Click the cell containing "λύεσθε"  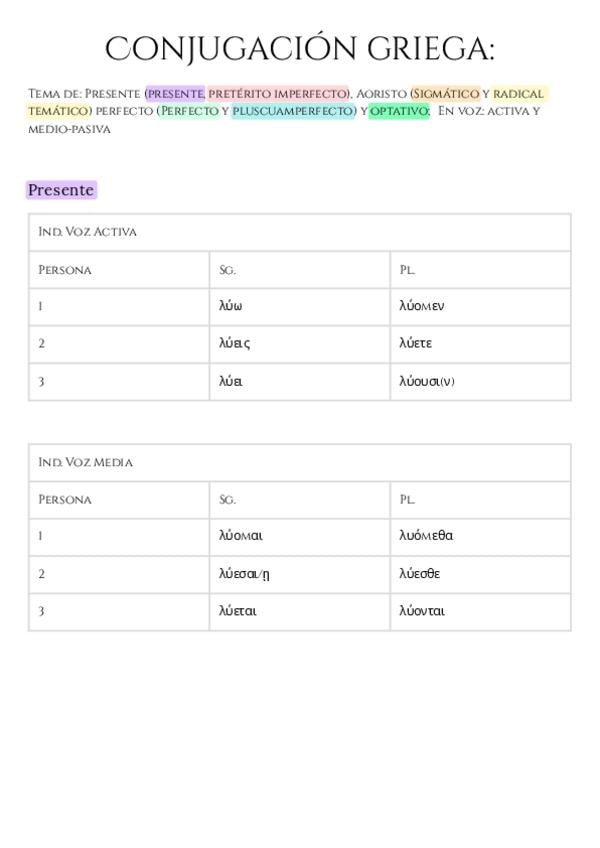click(420, 574)
